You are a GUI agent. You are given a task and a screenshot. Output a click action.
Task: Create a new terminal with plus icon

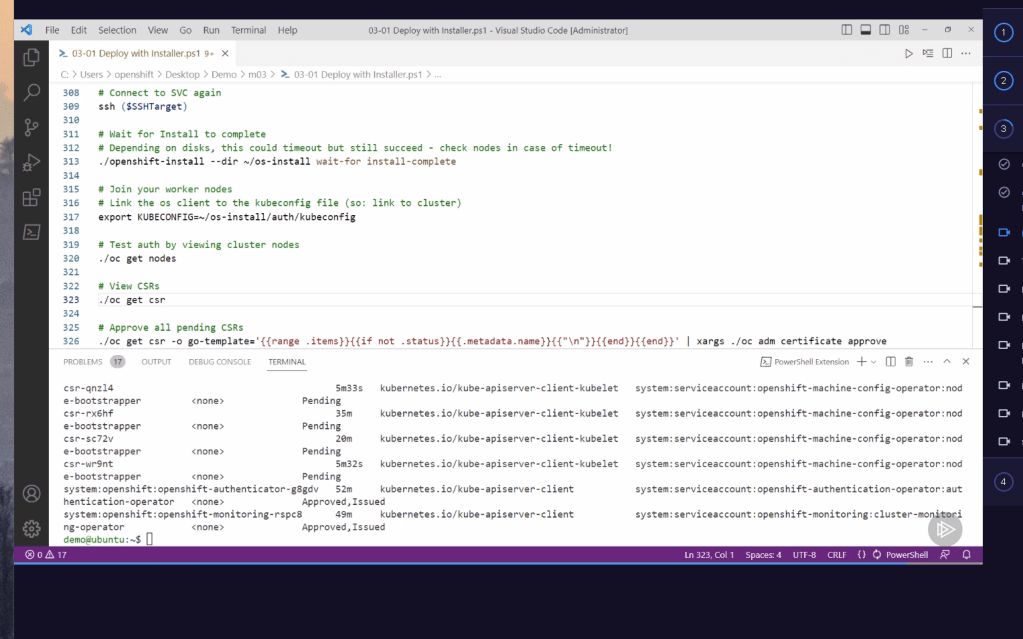click(x=861, y=362)
